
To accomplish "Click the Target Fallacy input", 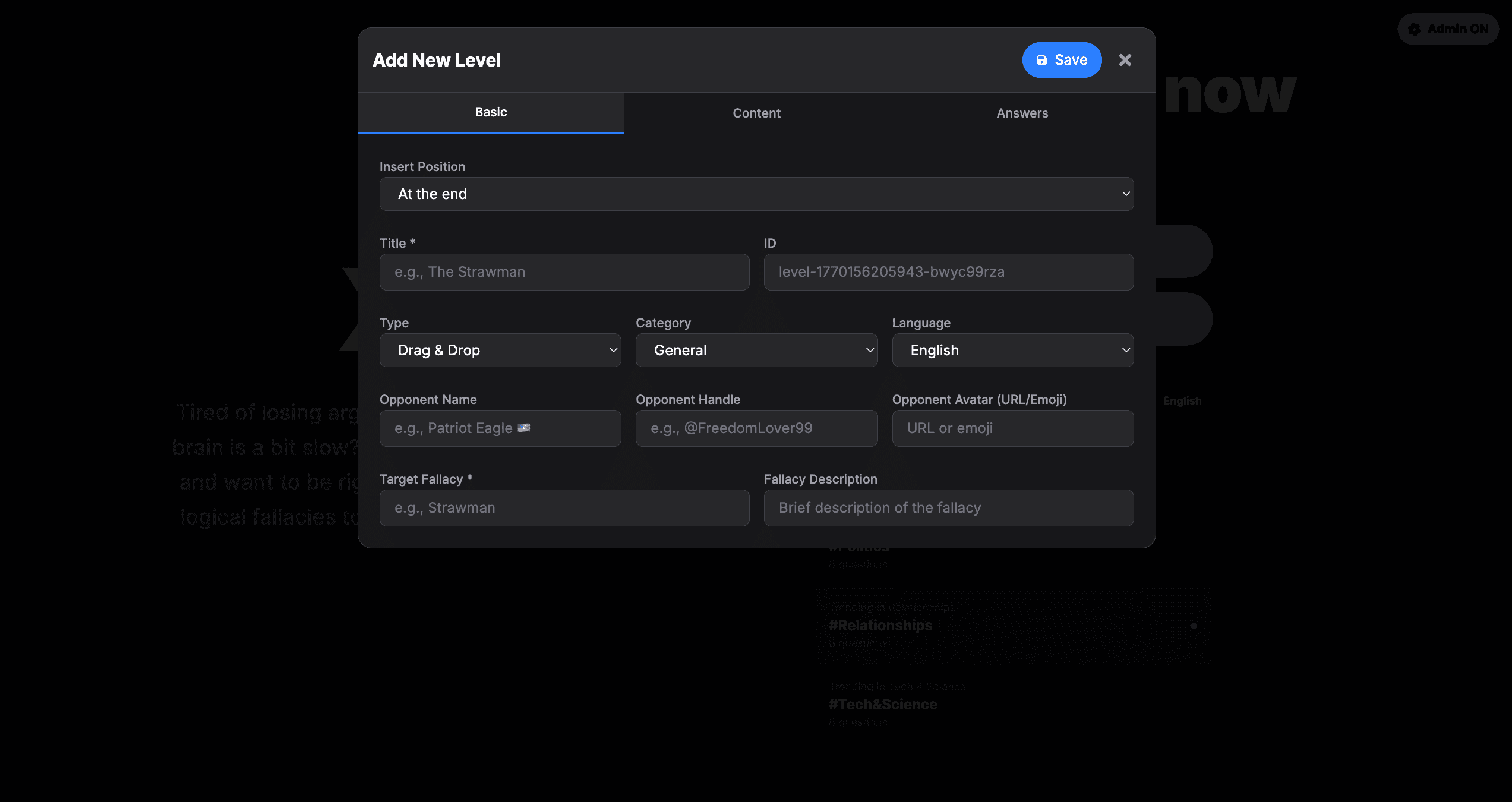I will (564, 508).
